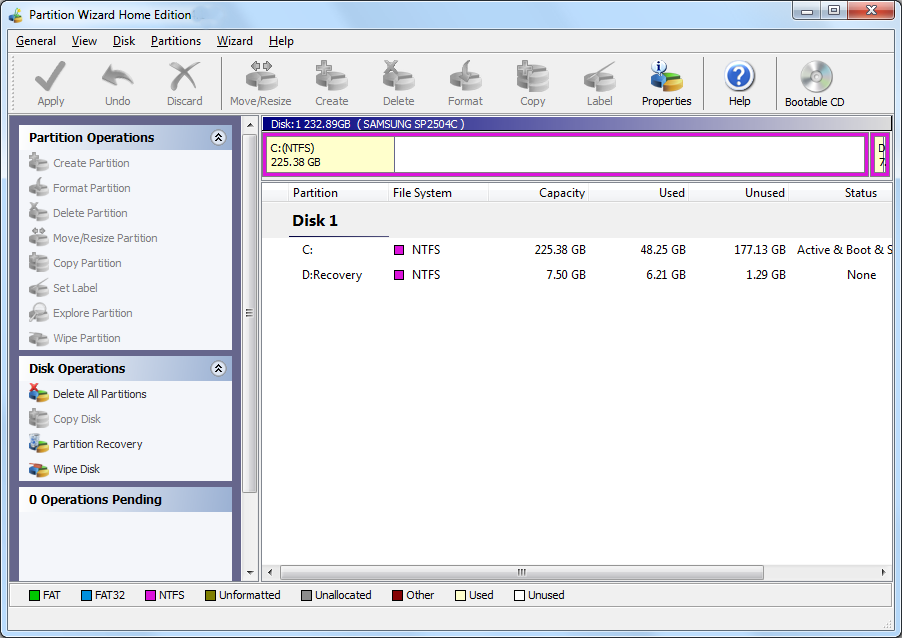902x638 pixels.
Task: Select the C:(NTFS) block in disk map
Action: click(565, 154)
